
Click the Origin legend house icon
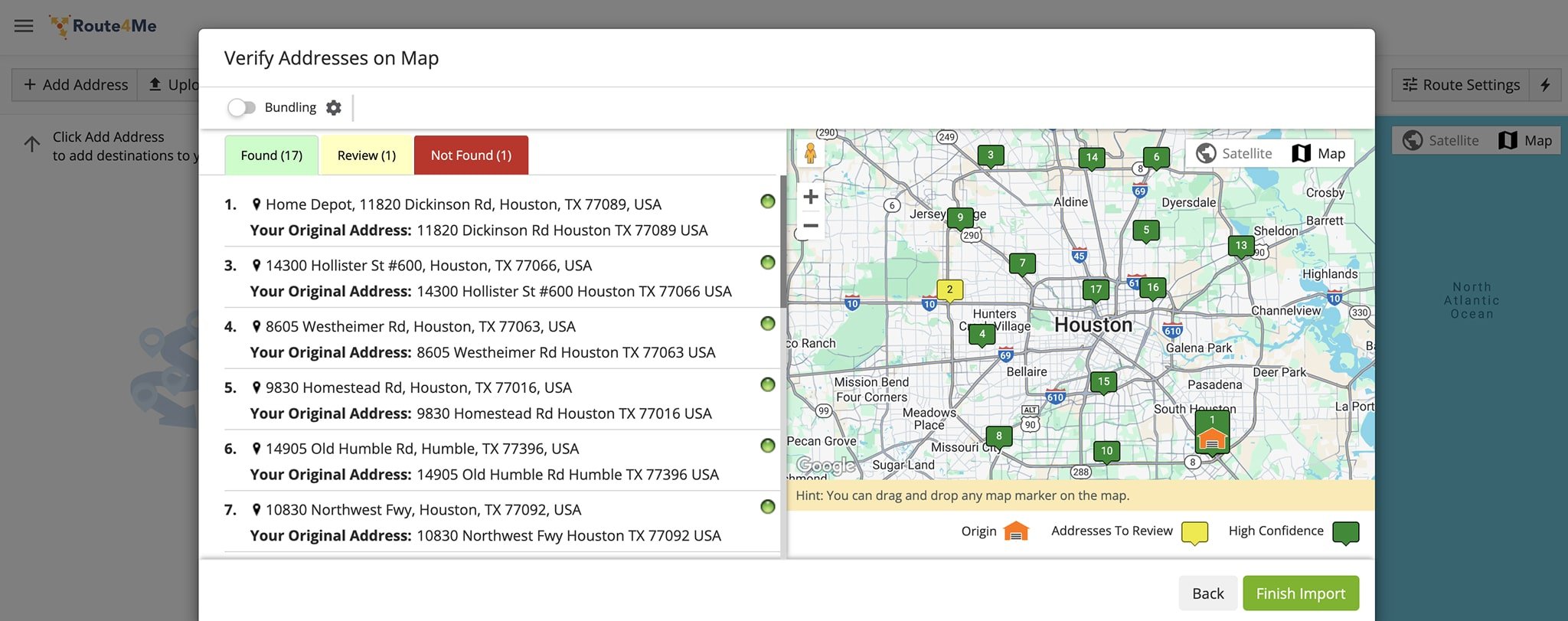1016,531
